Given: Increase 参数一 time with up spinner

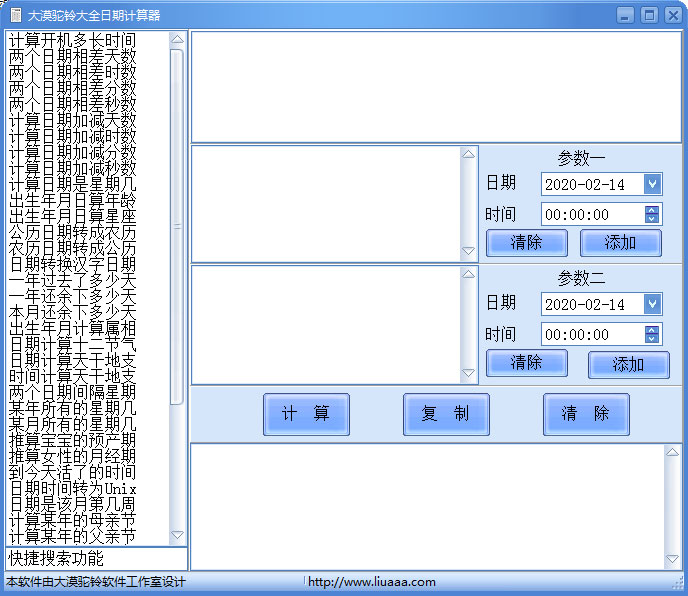Looking at the screenshot, I should pyautogui.click(x=652, y=210).
